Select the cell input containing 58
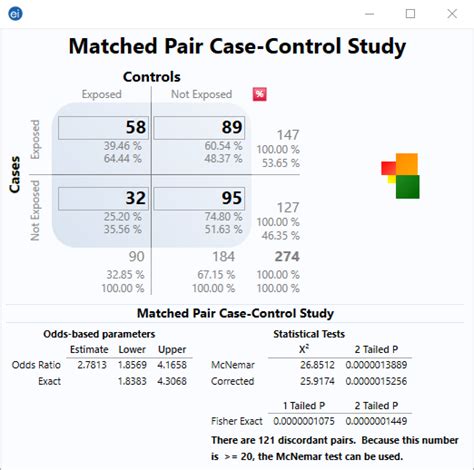 tap(103, 128)
